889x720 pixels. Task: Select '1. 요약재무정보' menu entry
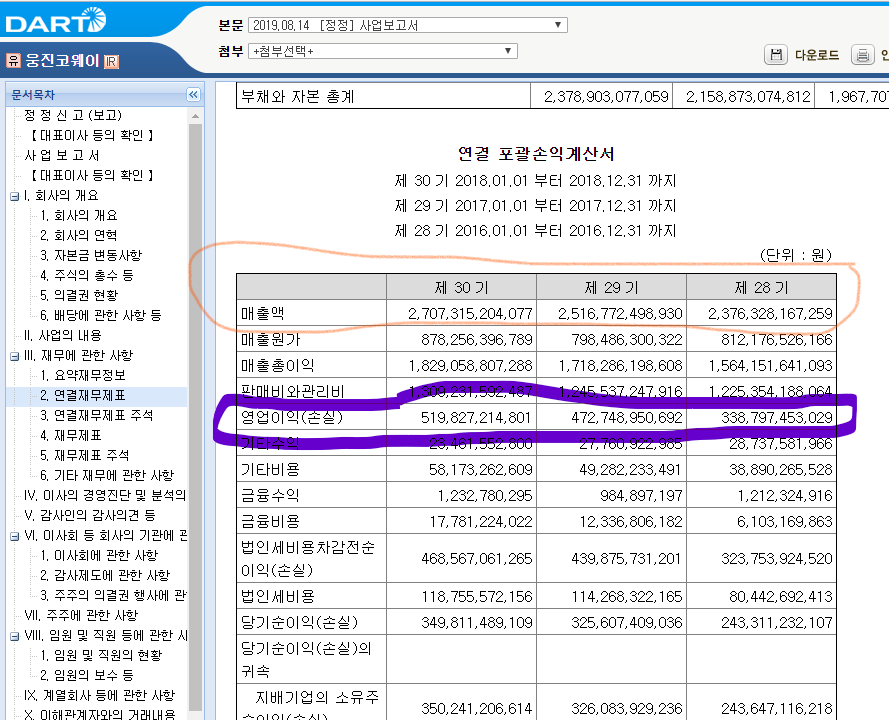click(x=91, y=377)
